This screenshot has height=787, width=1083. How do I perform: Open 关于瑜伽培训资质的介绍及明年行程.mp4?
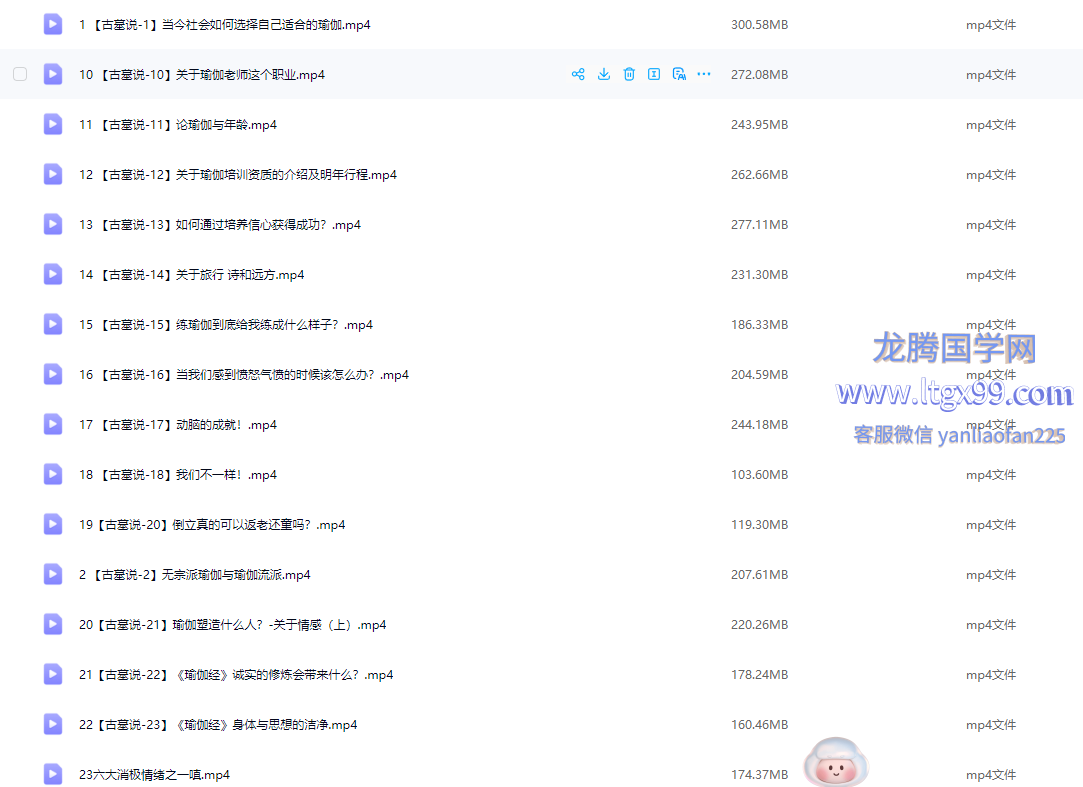click(x=238, y=175)
